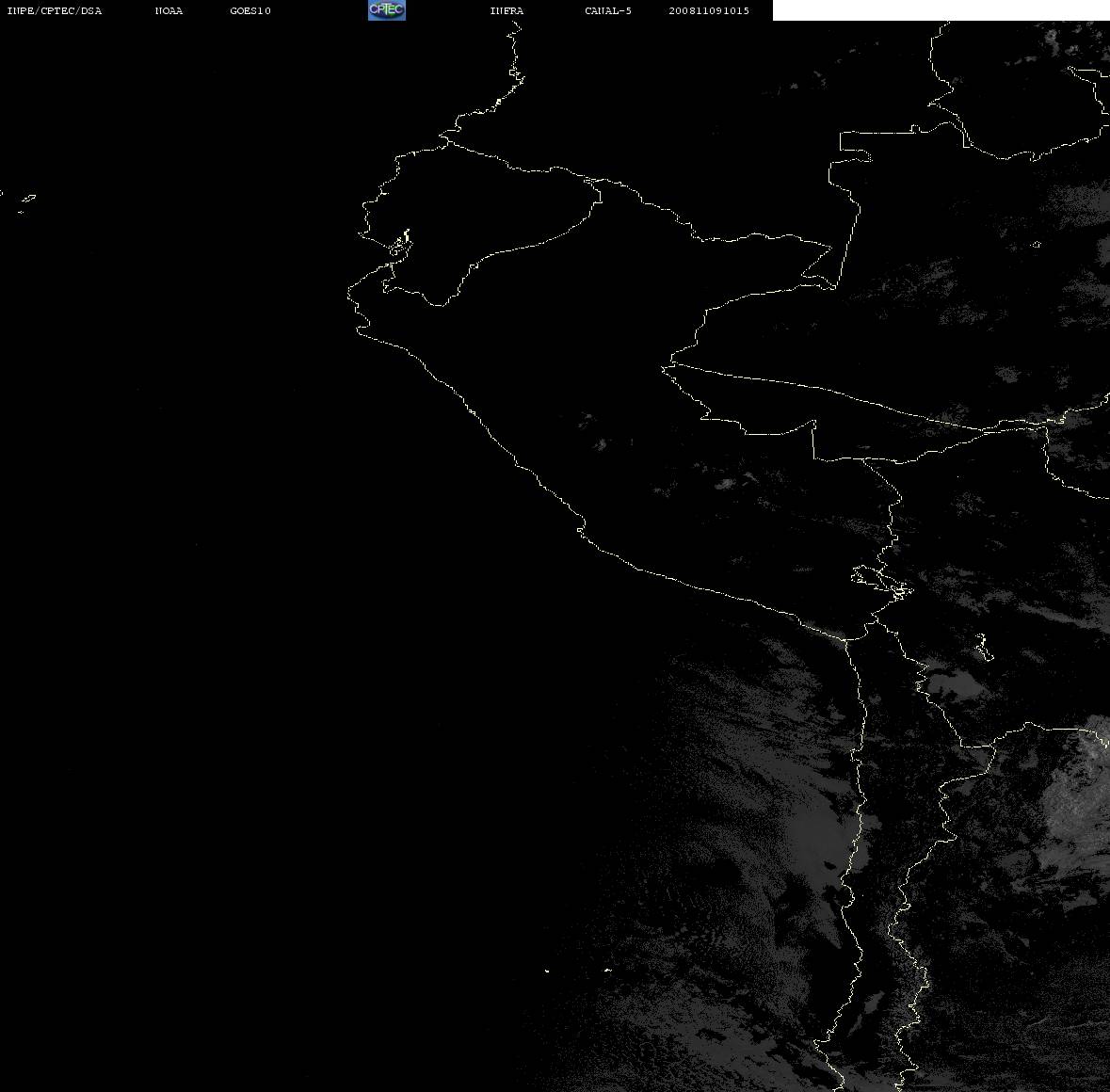The height and width of the screenshot is (1092, 1110).
Task: Click the CPTEC logo in header
Action: tap(387, 10)
